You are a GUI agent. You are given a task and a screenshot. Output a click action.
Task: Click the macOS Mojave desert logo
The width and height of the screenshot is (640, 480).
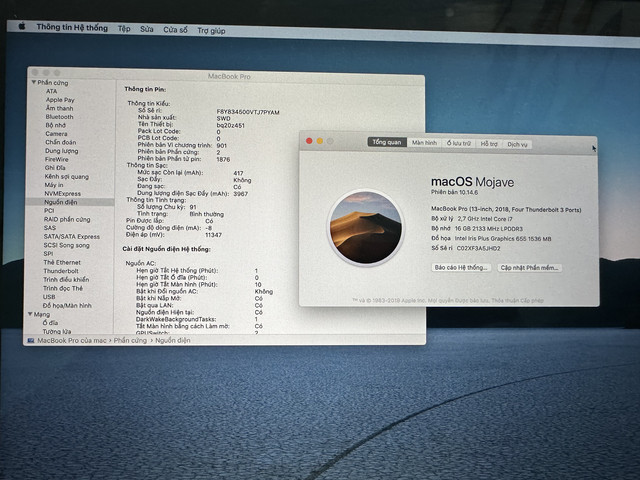tap(366, 227)
